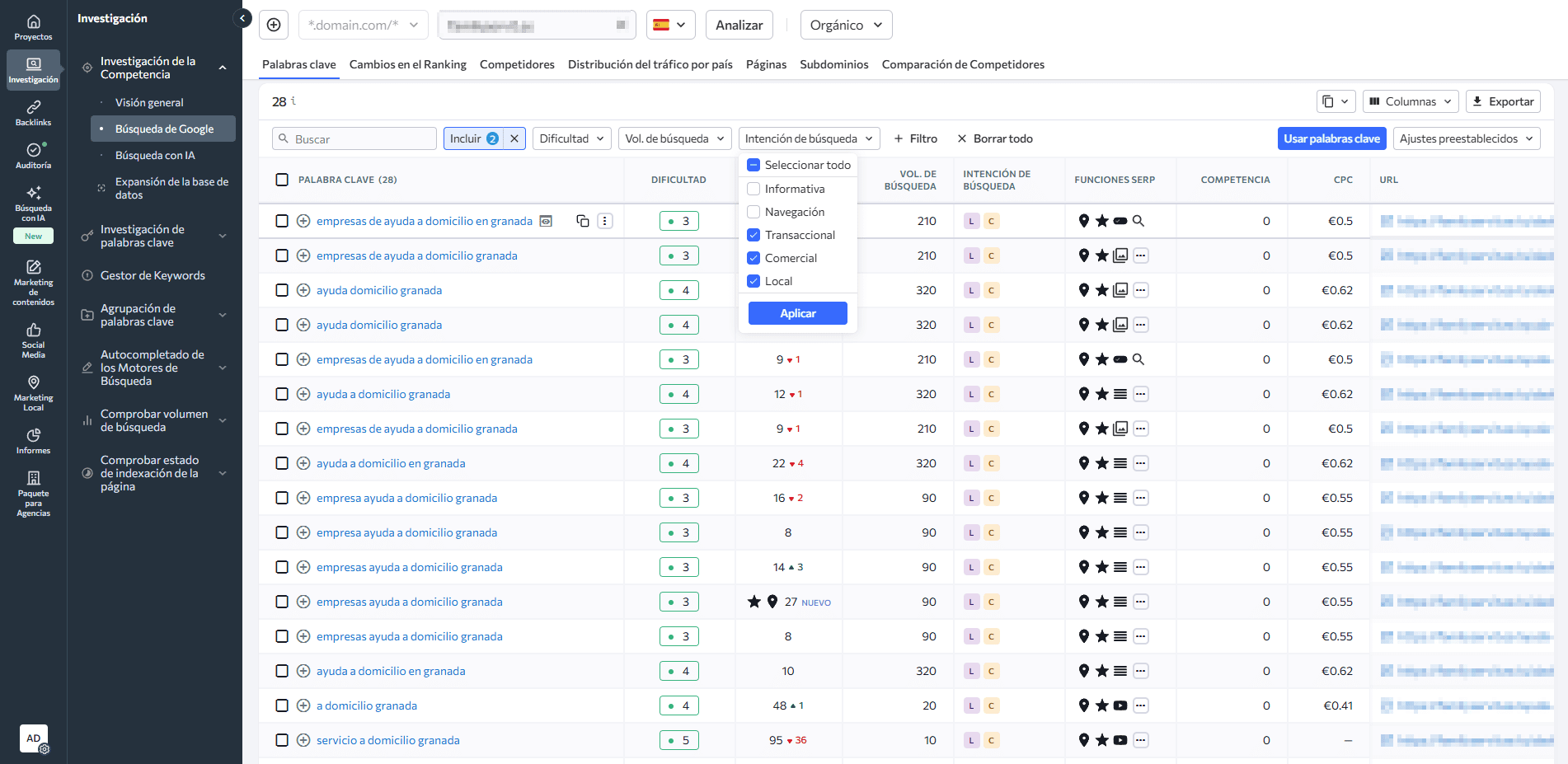This screenshot has width=1568, height=764.
Task: Click the Exportar button
Action: click(1503, 101)
